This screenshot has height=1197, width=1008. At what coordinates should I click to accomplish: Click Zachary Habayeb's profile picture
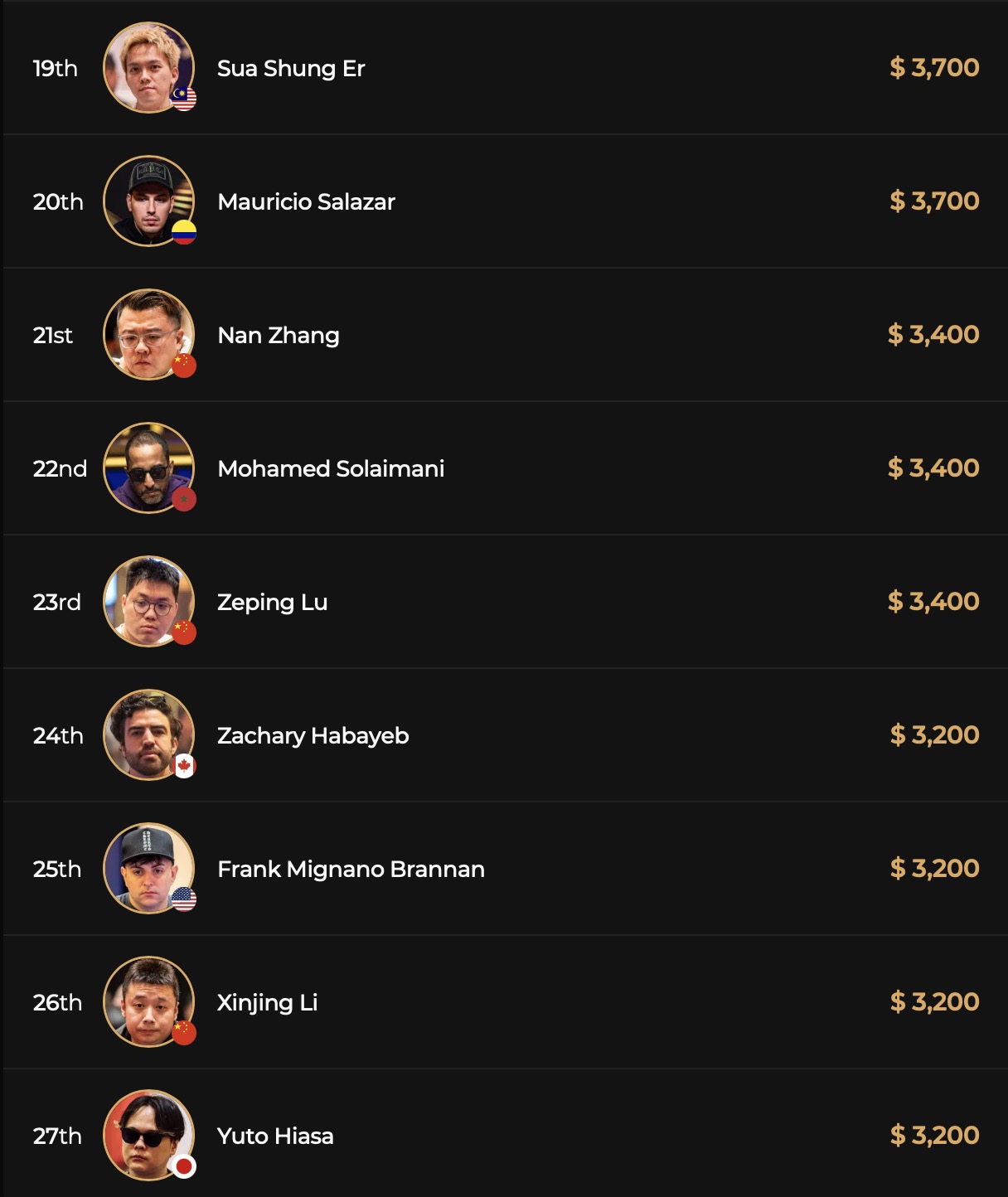click(x=148, y=734)
